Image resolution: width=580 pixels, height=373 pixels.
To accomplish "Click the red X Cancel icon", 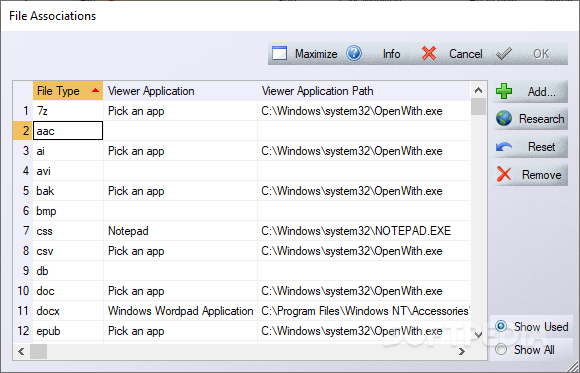I will click(x=429, y=53).
